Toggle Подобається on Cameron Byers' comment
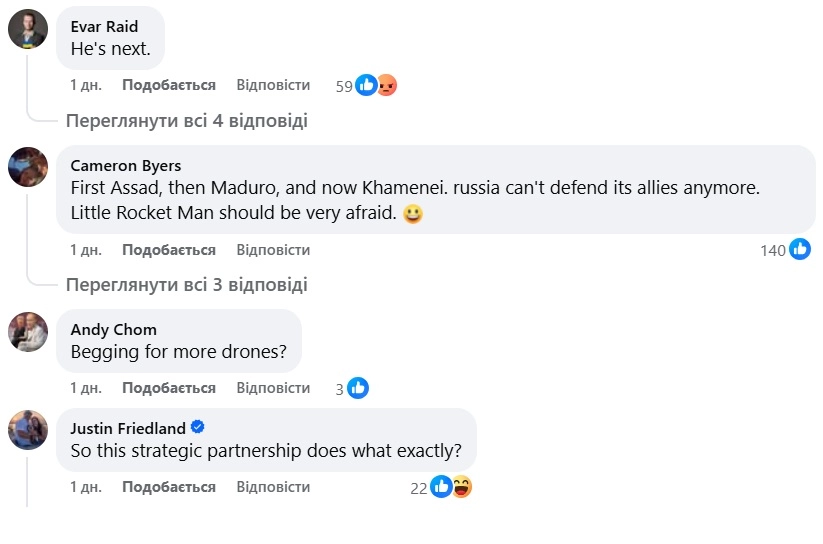823x544 pixels. click(x=168, y=250)
